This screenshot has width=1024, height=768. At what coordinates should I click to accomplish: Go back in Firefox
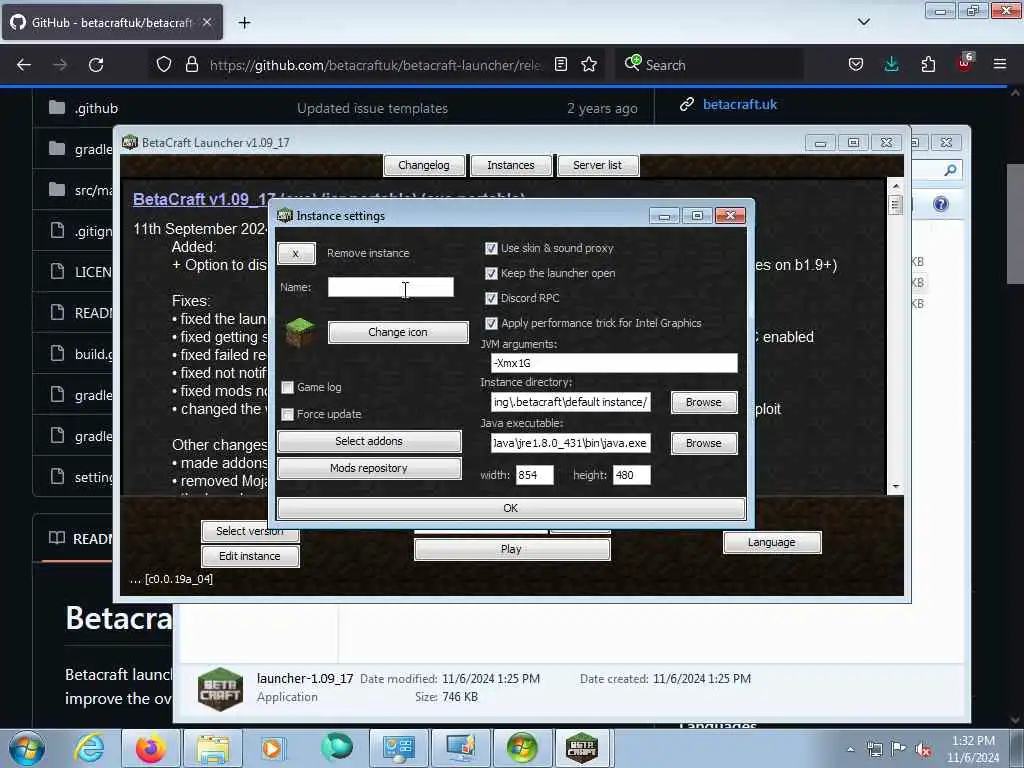click(24, 65)
